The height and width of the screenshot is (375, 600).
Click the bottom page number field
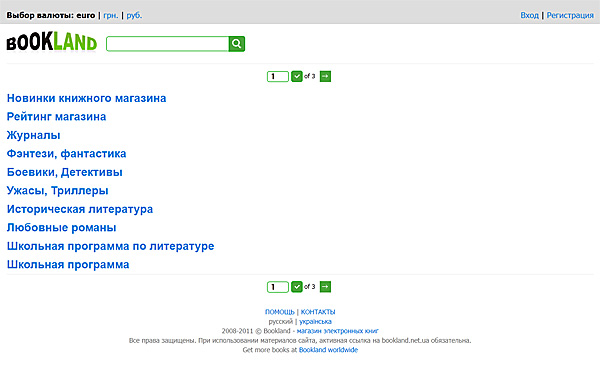tap(278, 287)
